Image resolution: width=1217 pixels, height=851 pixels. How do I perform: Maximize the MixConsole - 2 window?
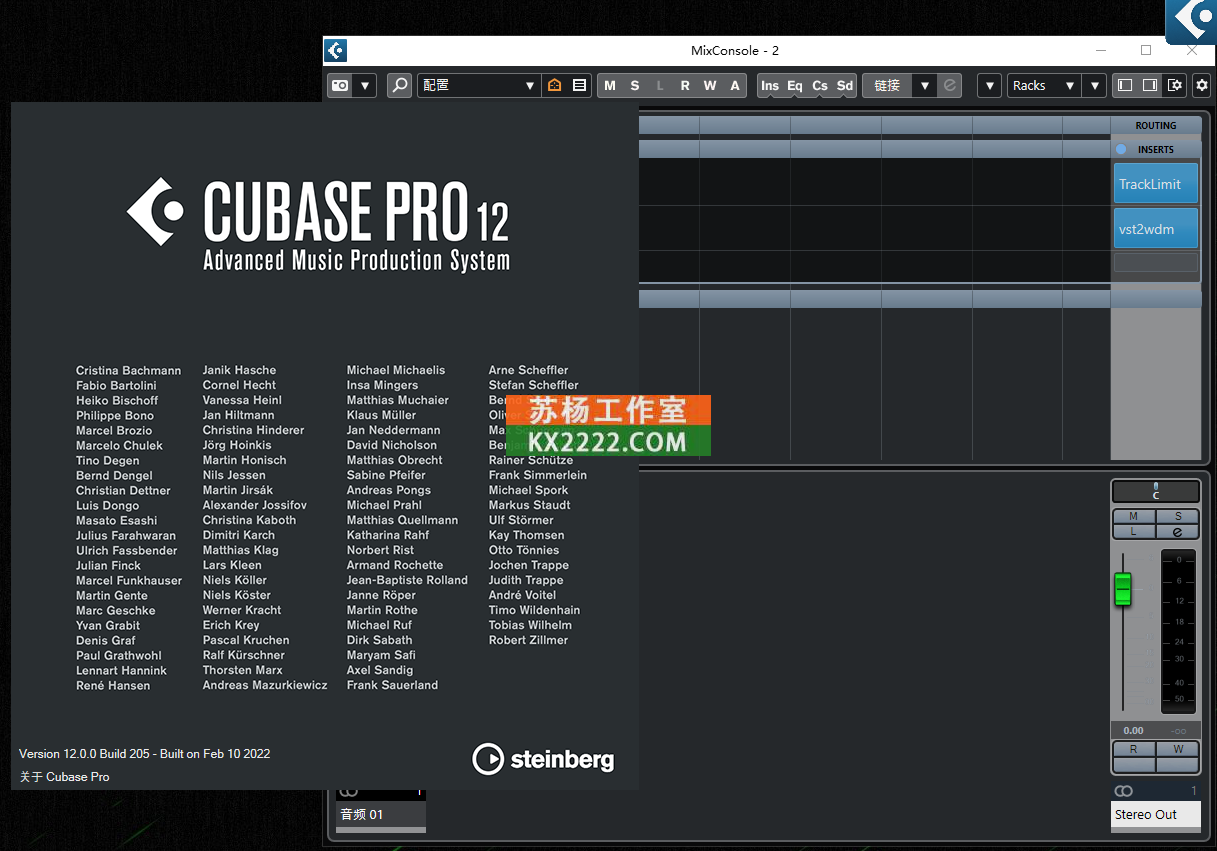(1146, 50)
